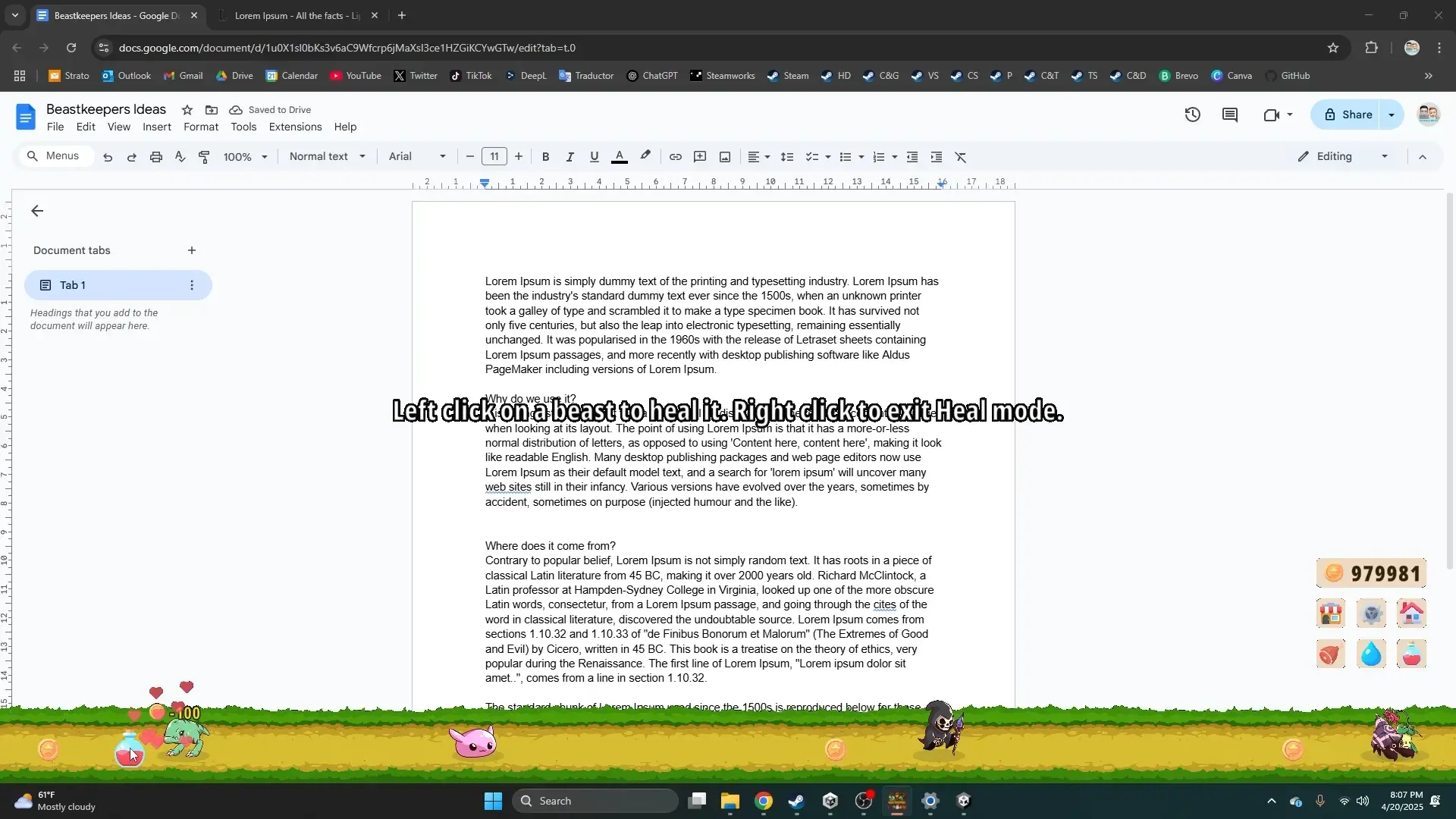This screenshot has height=819, width=1456.
Task: Insert a link into the document
Action: click(x=676, y=156)
